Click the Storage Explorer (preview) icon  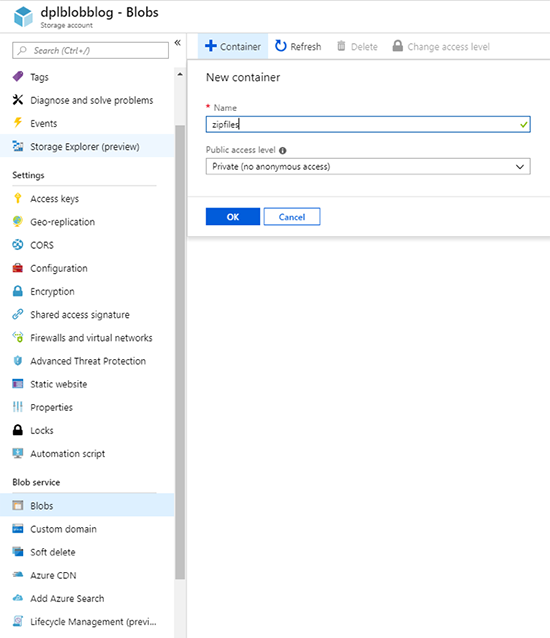click(x=18, y=146)
